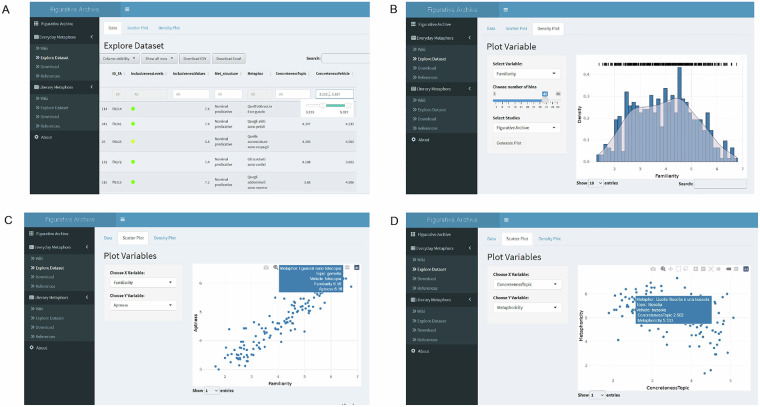
Task: Open Column visibility dropdown in panel A
Action: pyautogui.click(x=120, y=59)
